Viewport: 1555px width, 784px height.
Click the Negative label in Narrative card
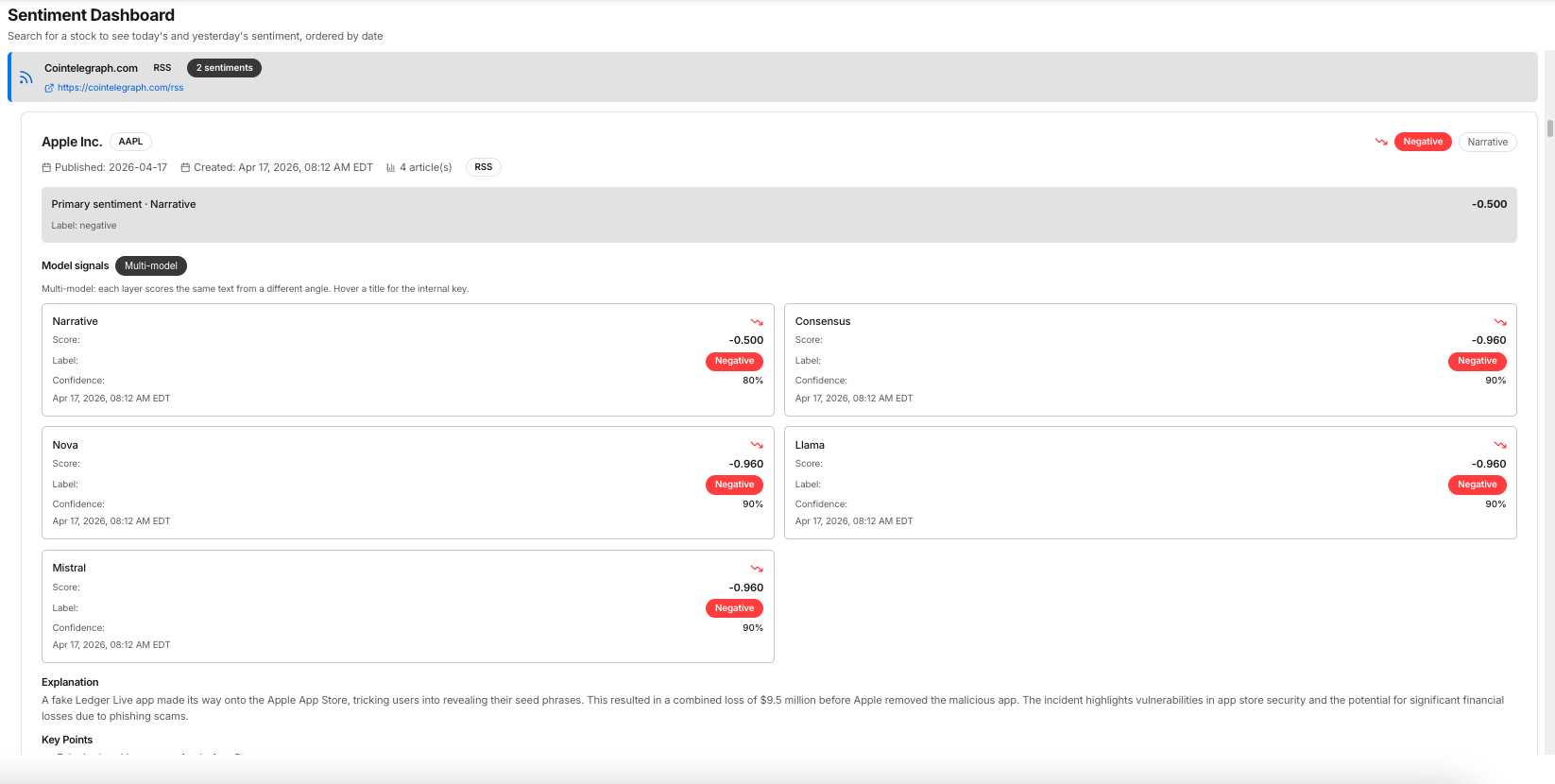point(734,361)
